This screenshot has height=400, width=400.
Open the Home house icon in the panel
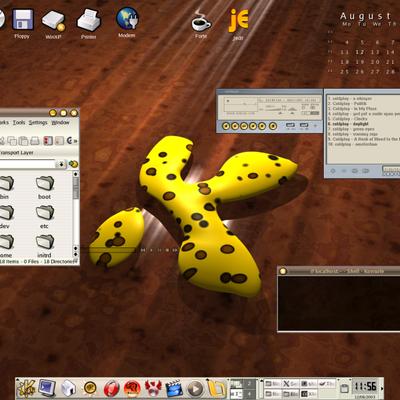pos(68,389)
